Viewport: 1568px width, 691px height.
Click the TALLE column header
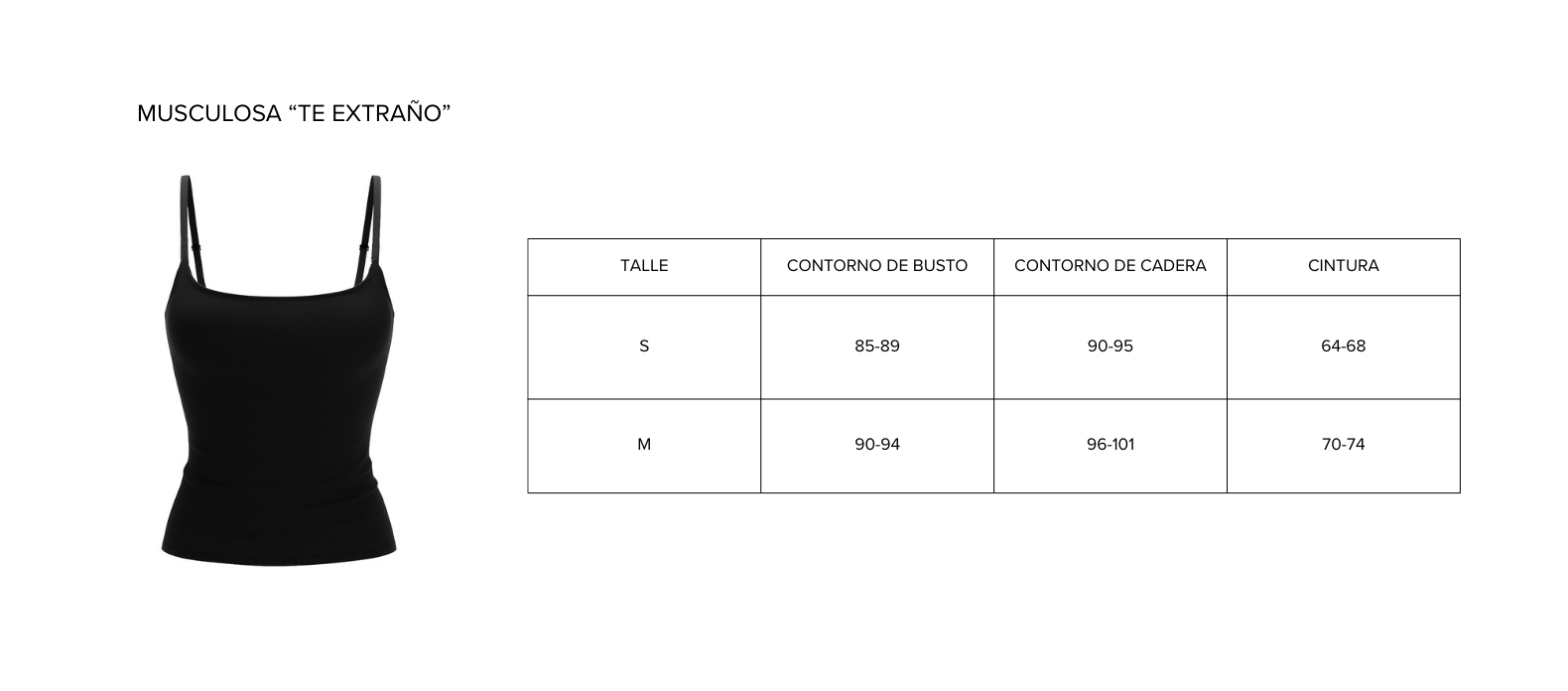644,266
